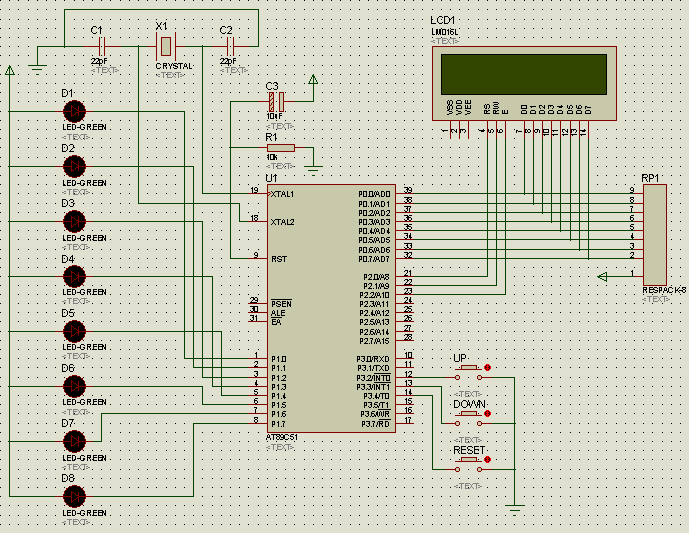The height and width of the screenshot is (533, 689).
Task: Select power terminal arrow above LED D1
Action: click(x=10, y=70)
